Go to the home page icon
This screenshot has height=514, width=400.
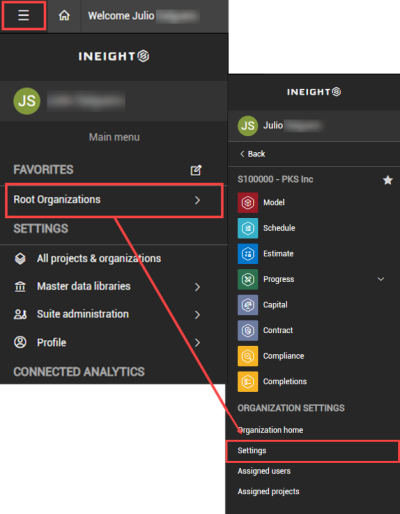[64, 15]
